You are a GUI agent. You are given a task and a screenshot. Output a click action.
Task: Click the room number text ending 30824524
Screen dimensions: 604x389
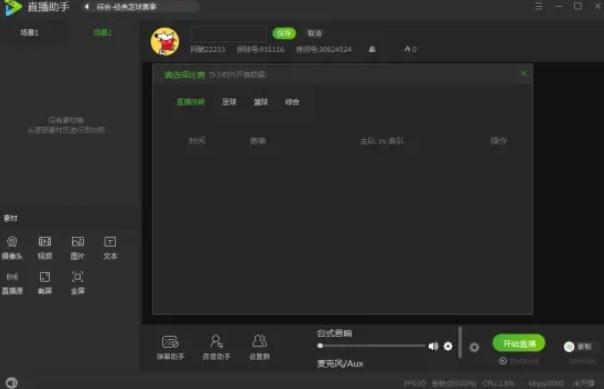(324, 49)
